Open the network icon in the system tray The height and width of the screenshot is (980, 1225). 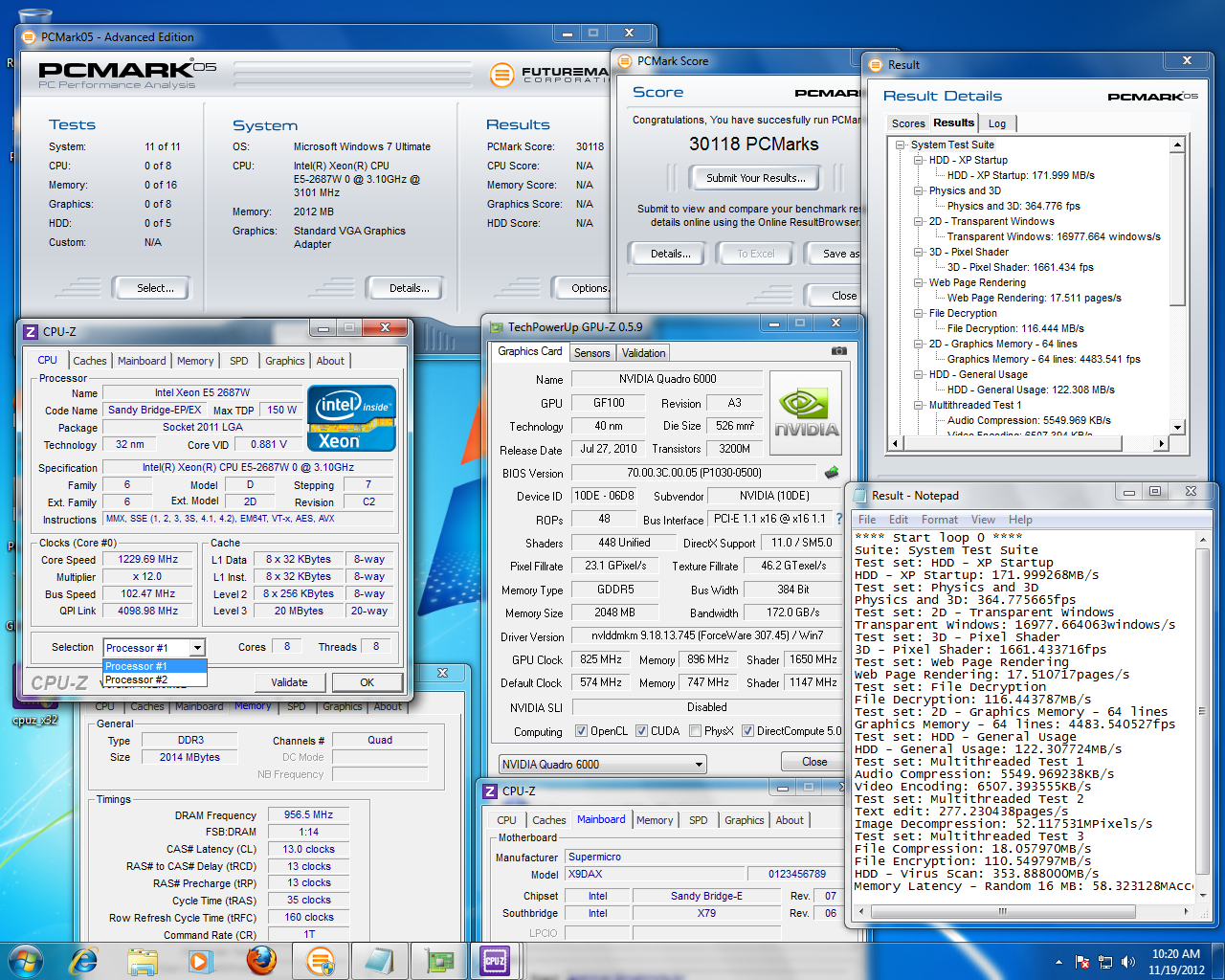1105,962
